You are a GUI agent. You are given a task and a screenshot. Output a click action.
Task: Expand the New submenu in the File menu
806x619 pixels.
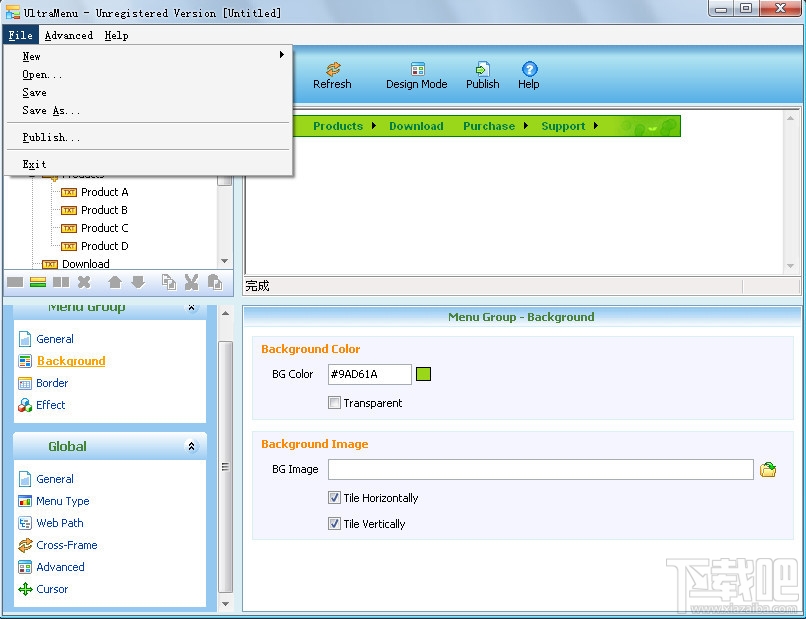[x=31, y=57]
